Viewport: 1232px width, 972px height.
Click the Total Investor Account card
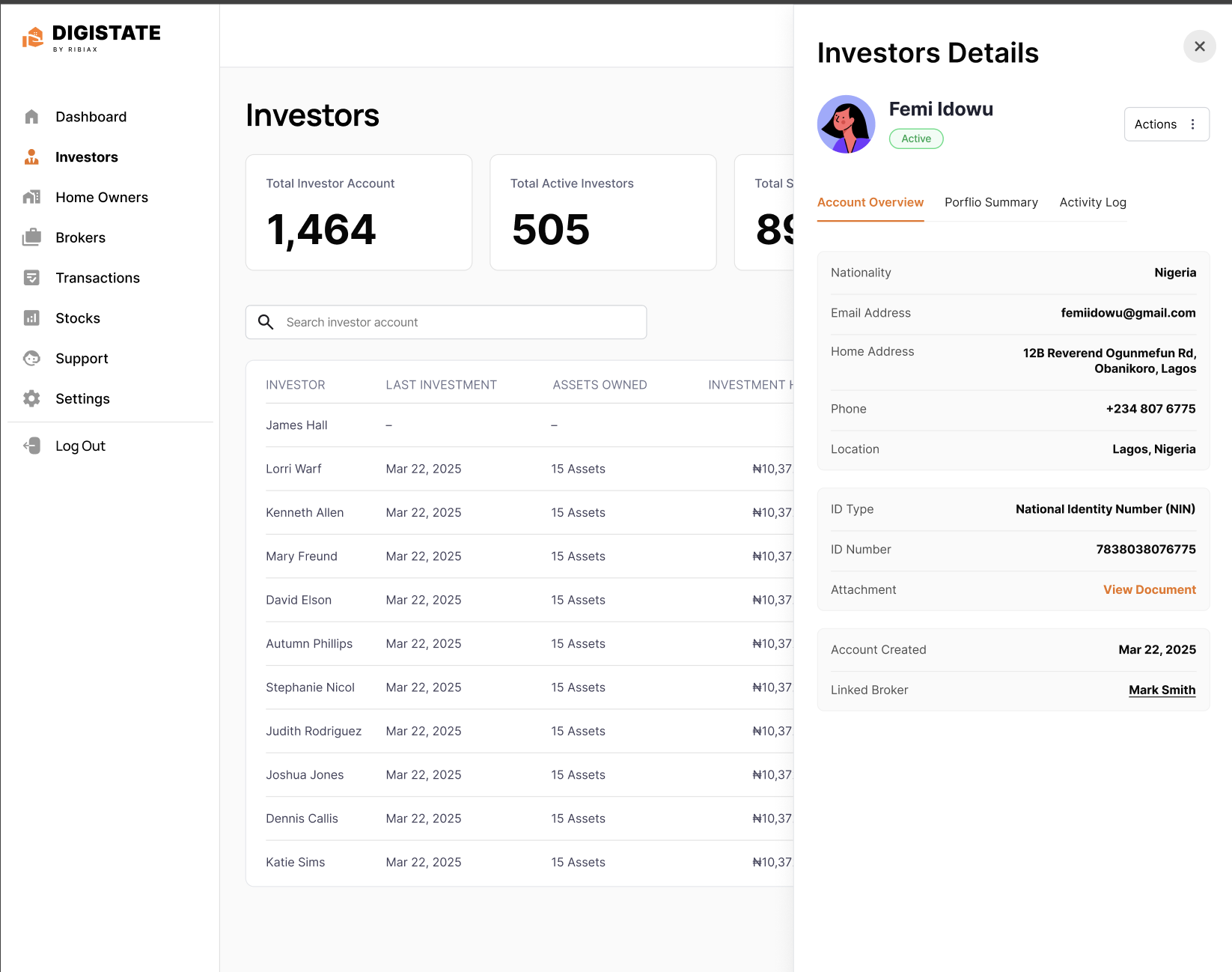[359, 213]
